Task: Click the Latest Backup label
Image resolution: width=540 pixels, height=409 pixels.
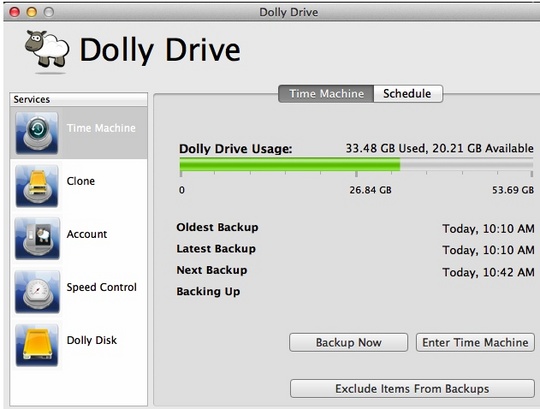Action: click(216, 249)
